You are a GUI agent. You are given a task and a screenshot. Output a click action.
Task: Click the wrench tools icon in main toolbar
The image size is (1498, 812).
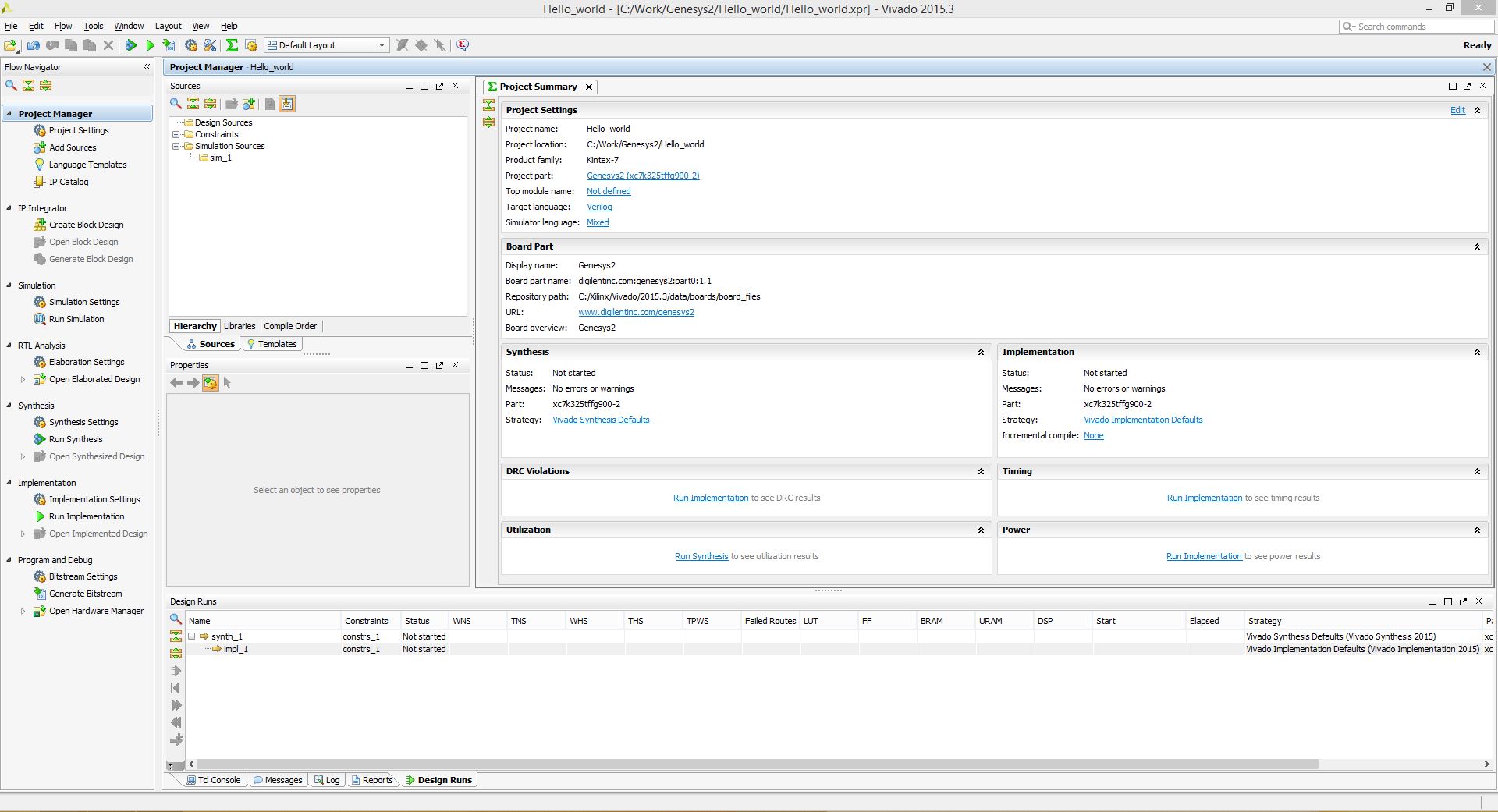210,45
